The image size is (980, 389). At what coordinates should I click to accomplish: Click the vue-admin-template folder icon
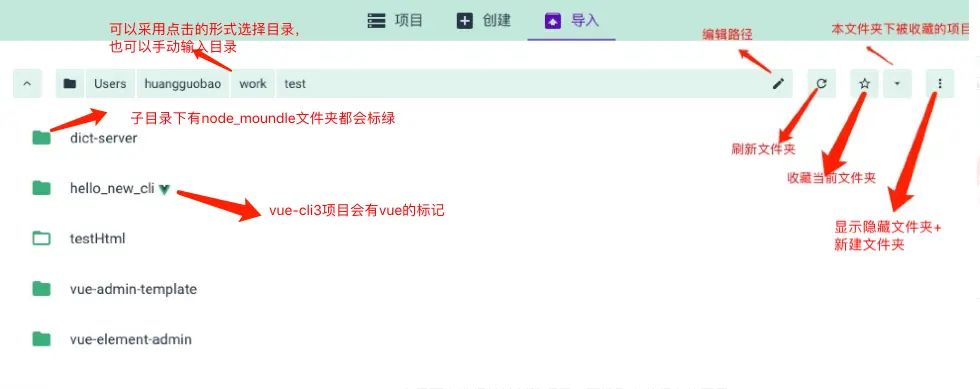click(41, 288)
